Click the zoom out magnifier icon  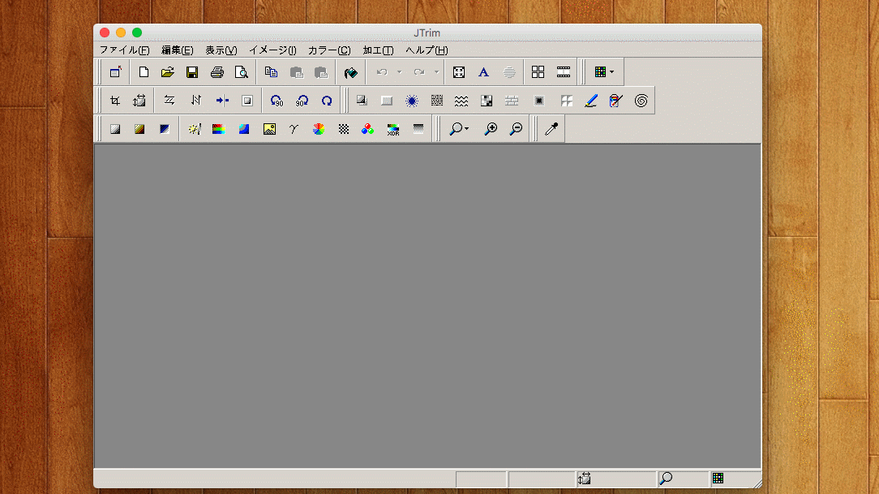[516, 129]
